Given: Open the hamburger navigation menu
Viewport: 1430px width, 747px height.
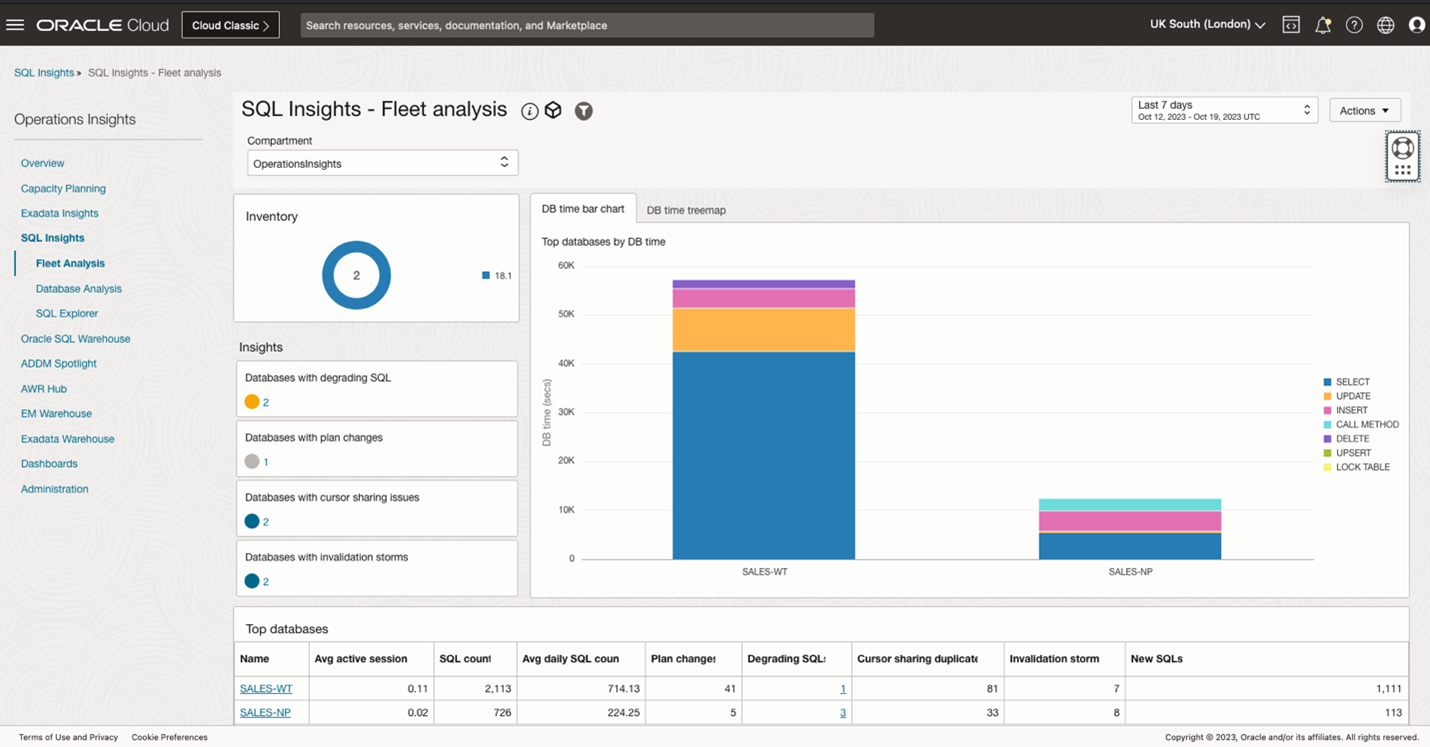Looking at the screenshot, I should click(x=15, y=25).
